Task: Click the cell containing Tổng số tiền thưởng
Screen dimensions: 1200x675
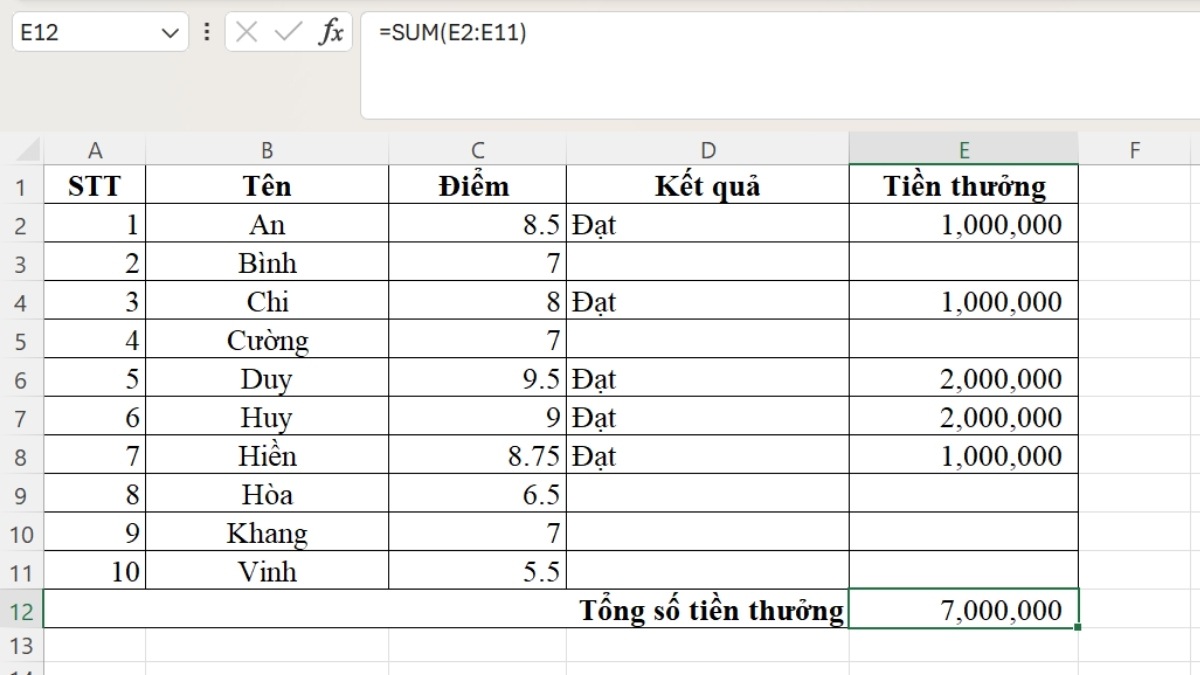Action: pyautogui.click(x=708, y=610)
